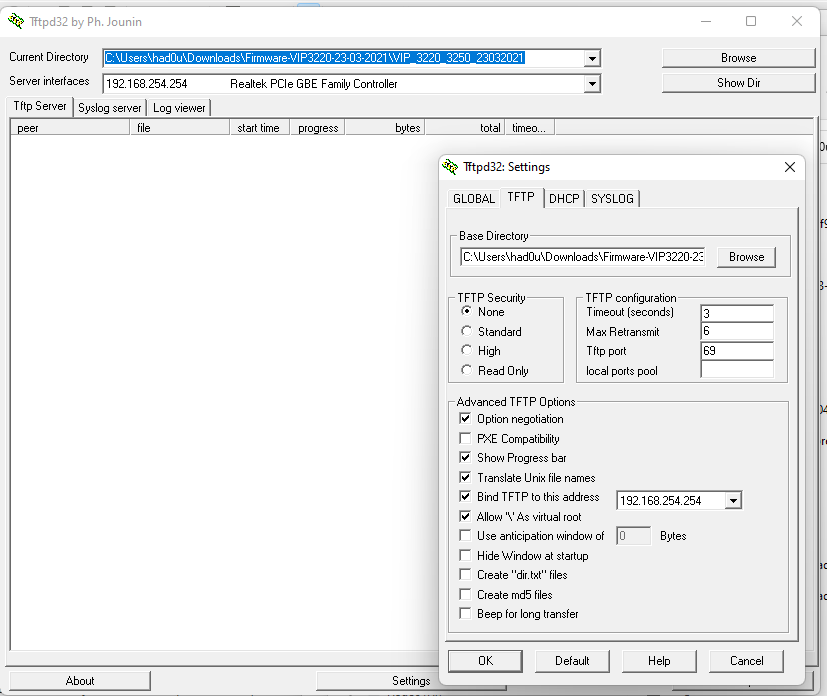Switch to the TFTP settings tab
Viewport: 827px width, 696px height.
point(521,197)
